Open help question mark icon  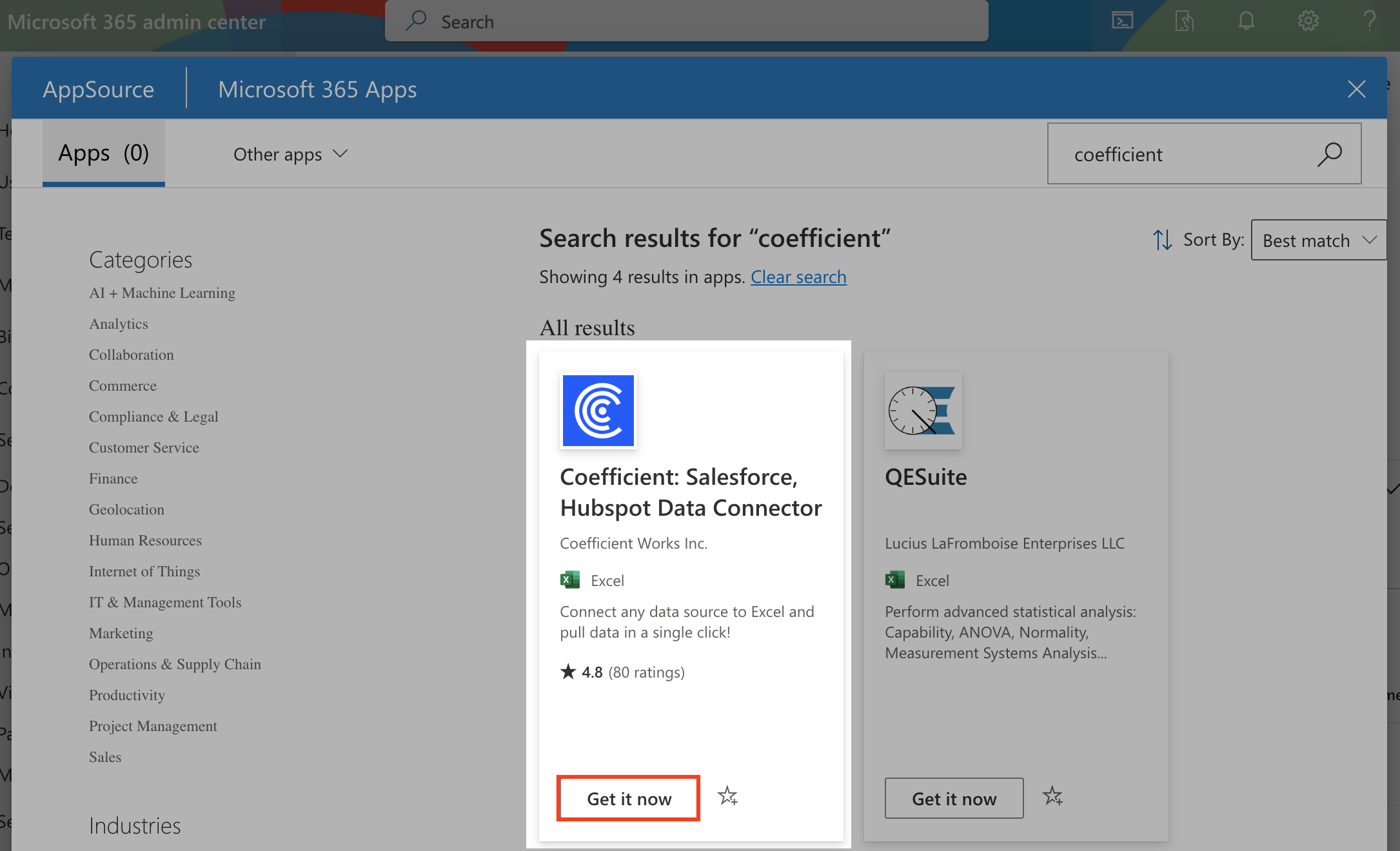(1370, 21)
